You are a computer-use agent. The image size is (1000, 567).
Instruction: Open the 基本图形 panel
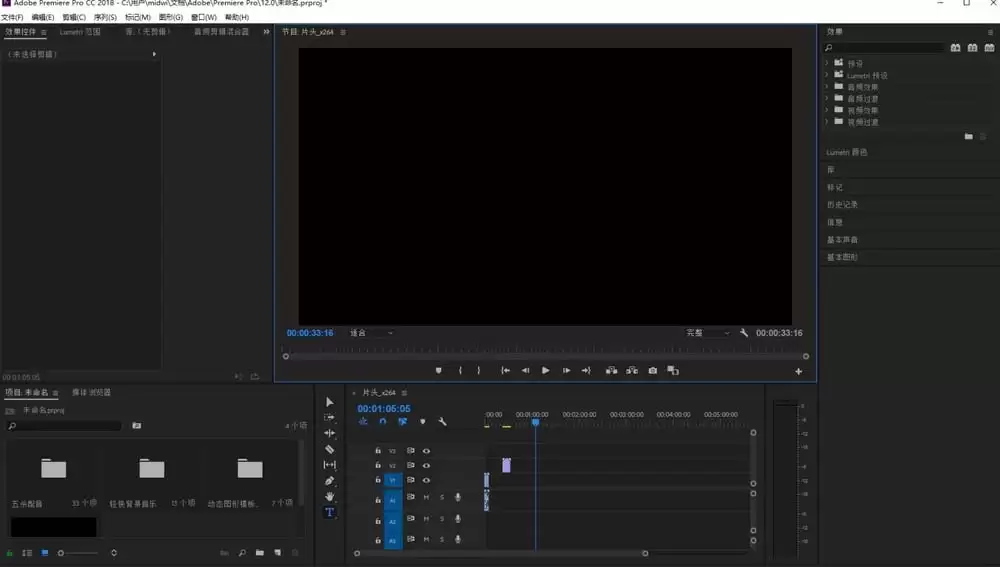point(841,257)
